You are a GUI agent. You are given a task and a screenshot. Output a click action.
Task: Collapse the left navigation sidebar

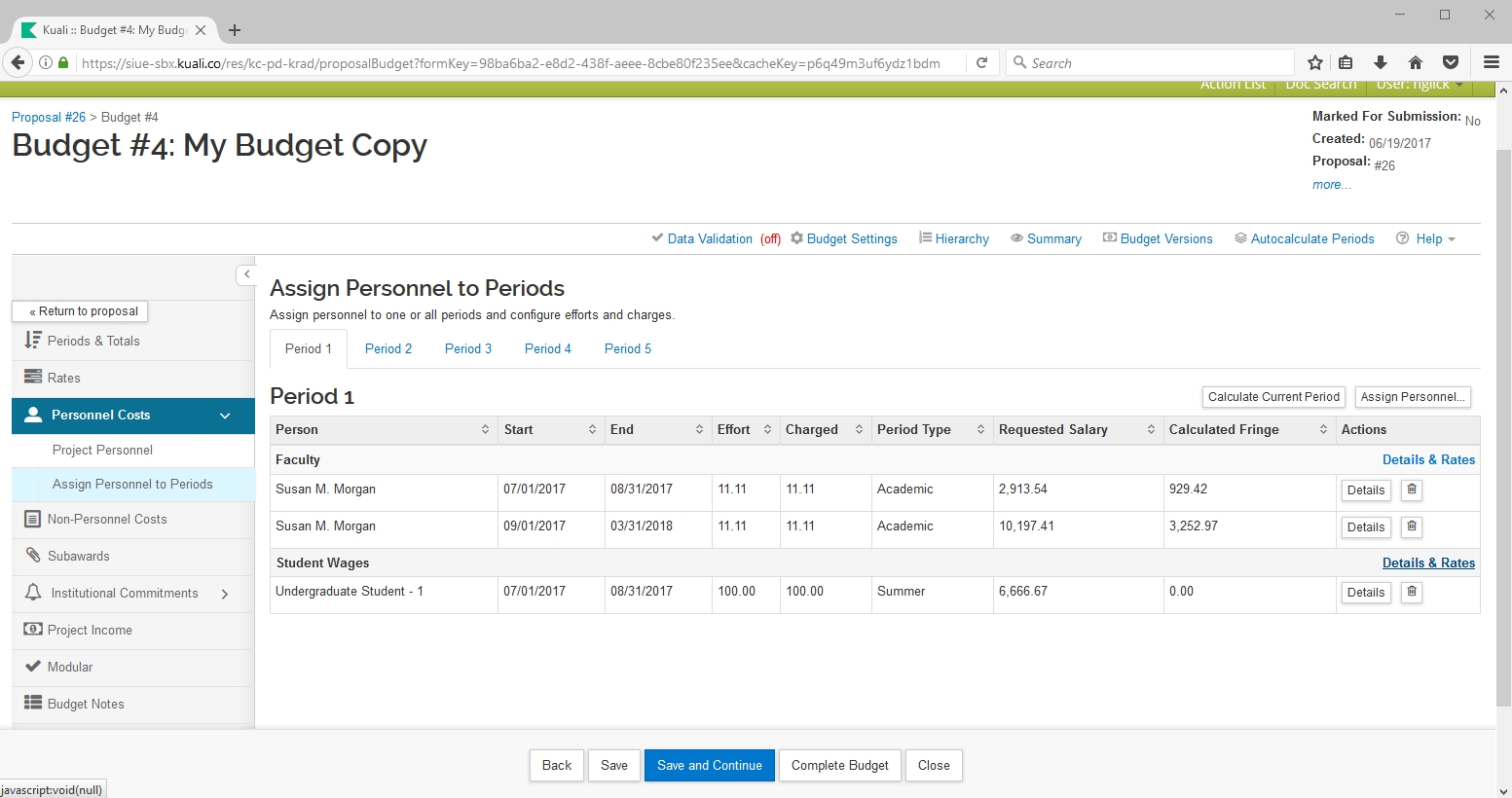[246, 274]
